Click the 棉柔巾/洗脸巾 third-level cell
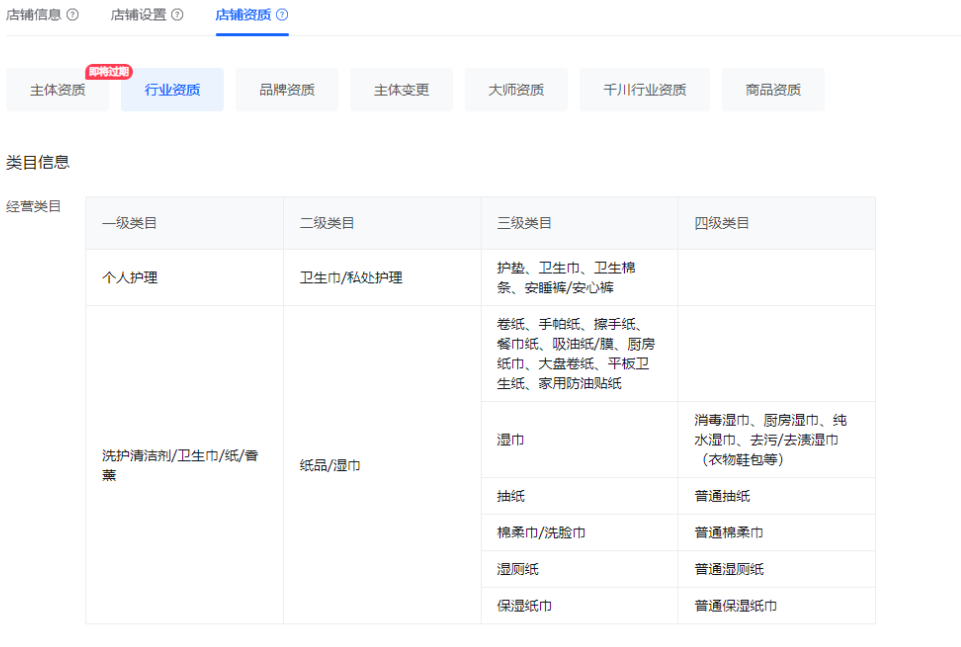 click(x=541, y=533)
